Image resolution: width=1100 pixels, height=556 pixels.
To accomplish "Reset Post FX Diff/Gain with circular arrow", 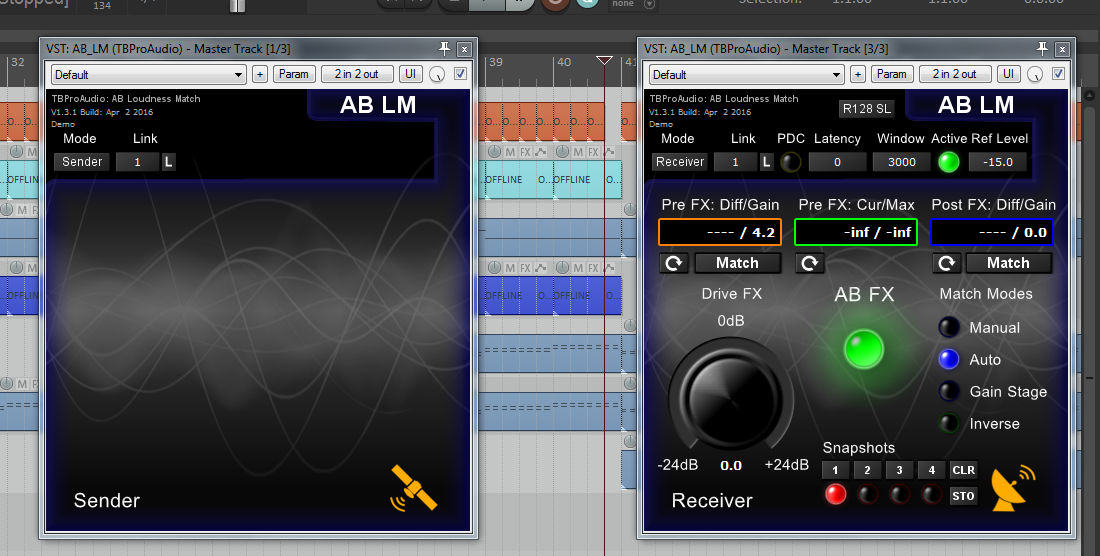I will pos(946,263).
